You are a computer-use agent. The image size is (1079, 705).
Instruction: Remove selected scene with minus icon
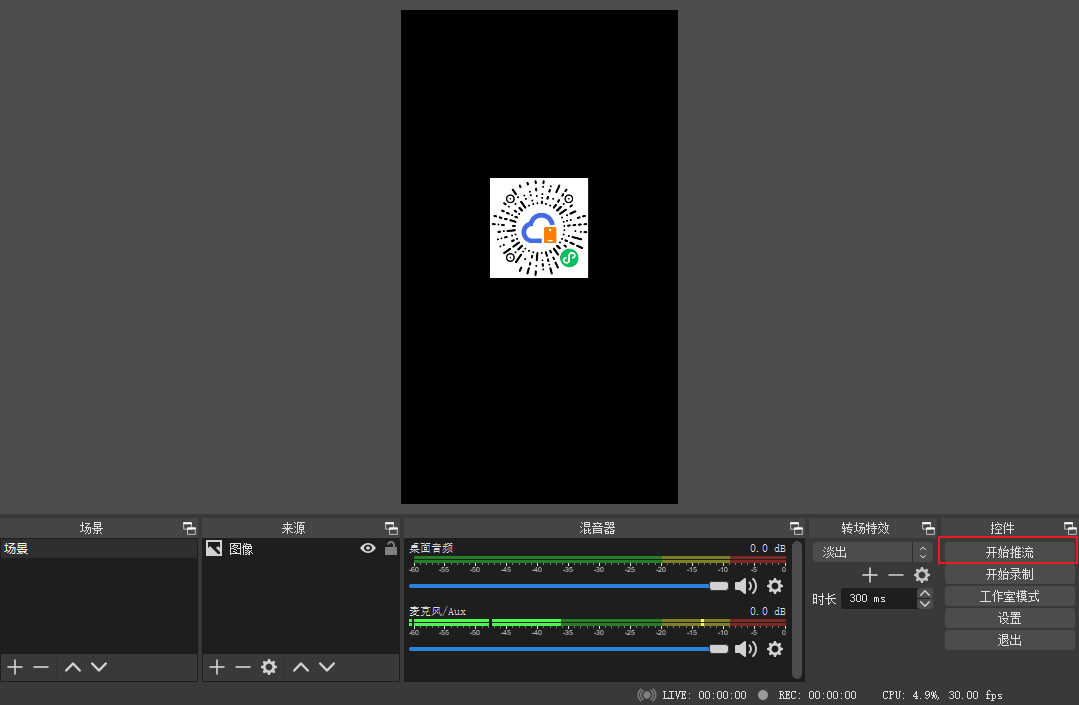pyautogui.click(x=41, y=667)
